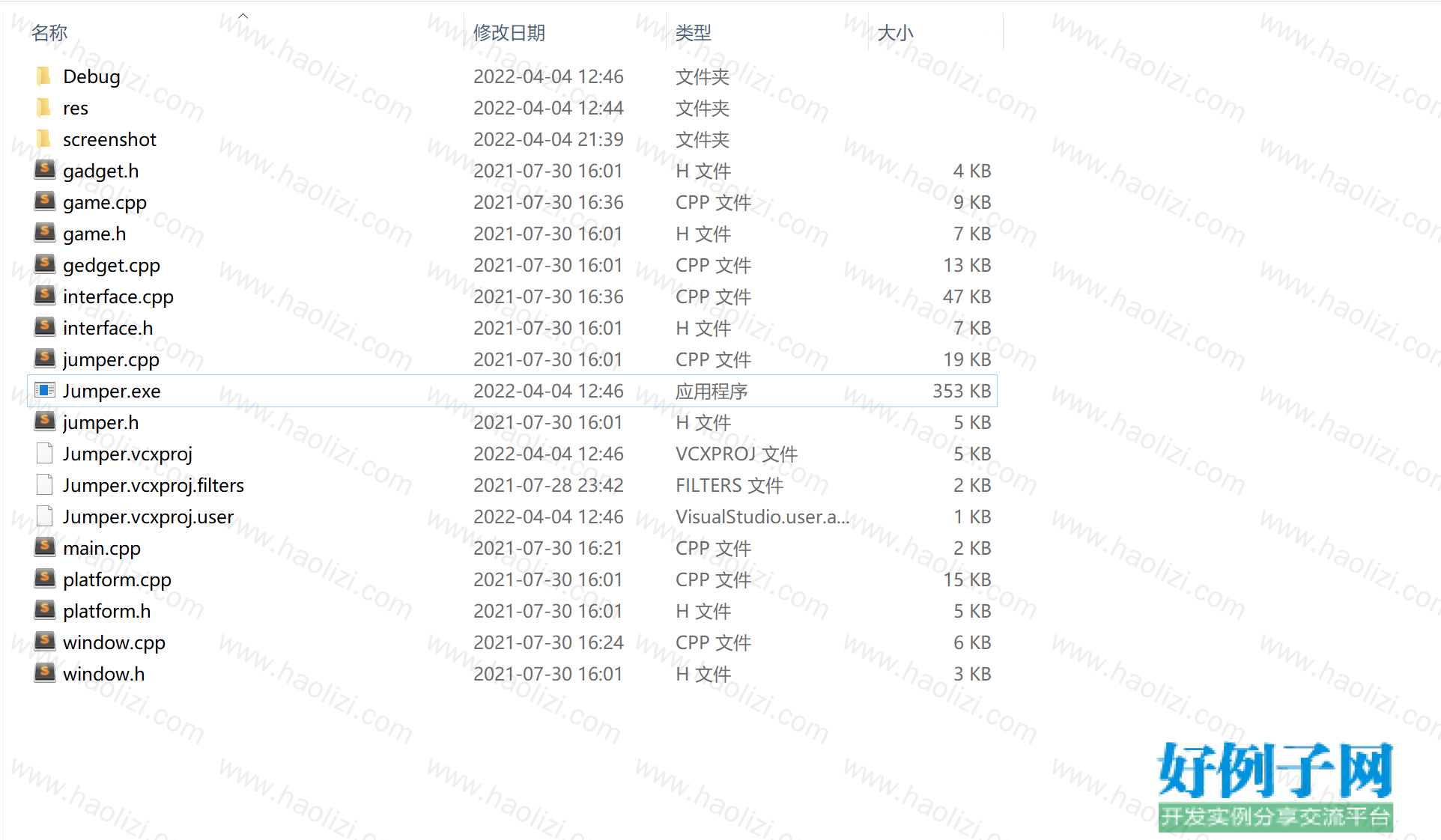Select the interface.cpp file icon

tap(45, 296)
